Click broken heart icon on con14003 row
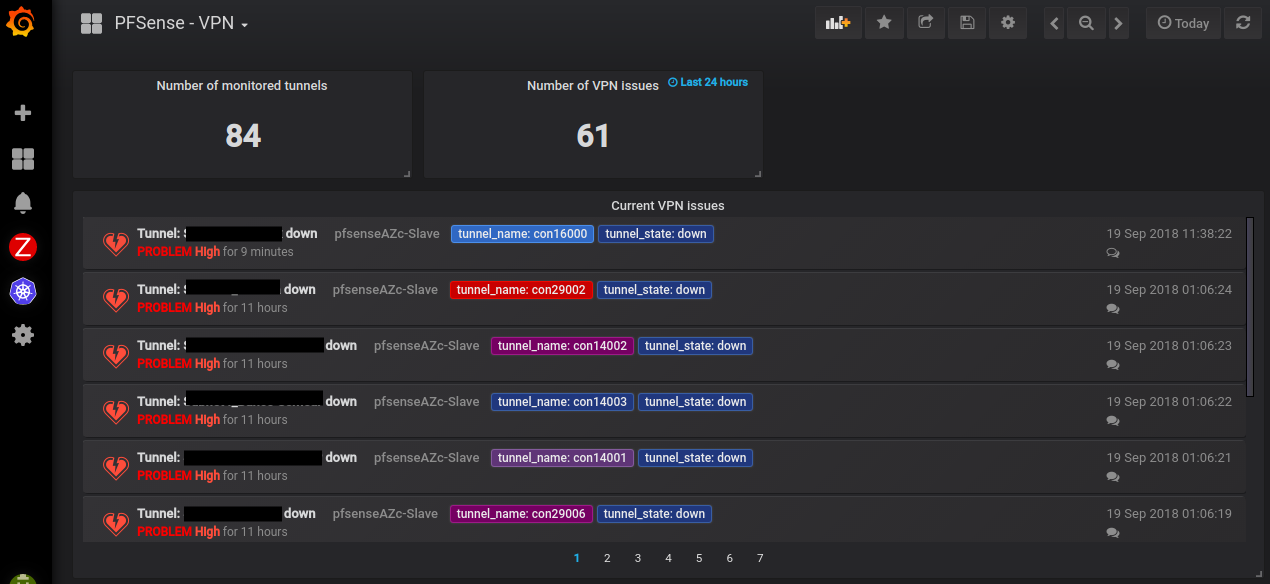The width and height of the screenshot is (1270, 584). click(x=116, y=411)
